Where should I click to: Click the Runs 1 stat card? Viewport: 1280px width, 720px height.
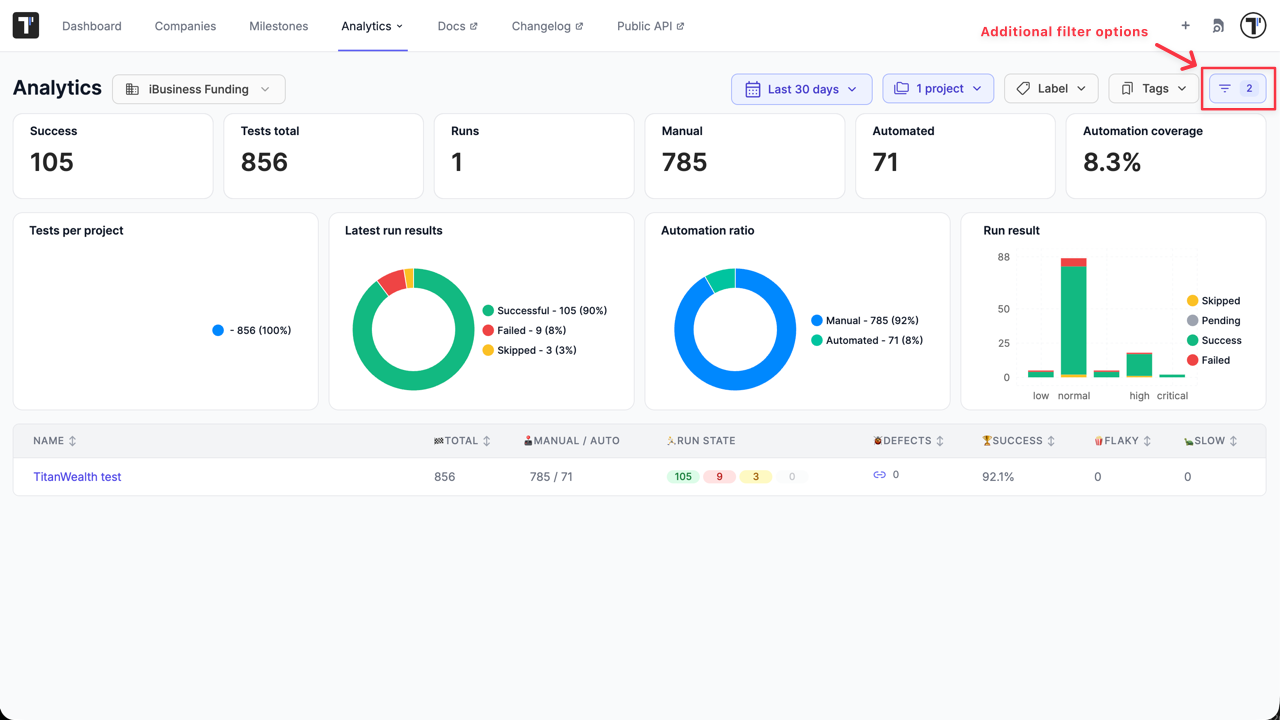pyautogui.click(x=534, y=156)
